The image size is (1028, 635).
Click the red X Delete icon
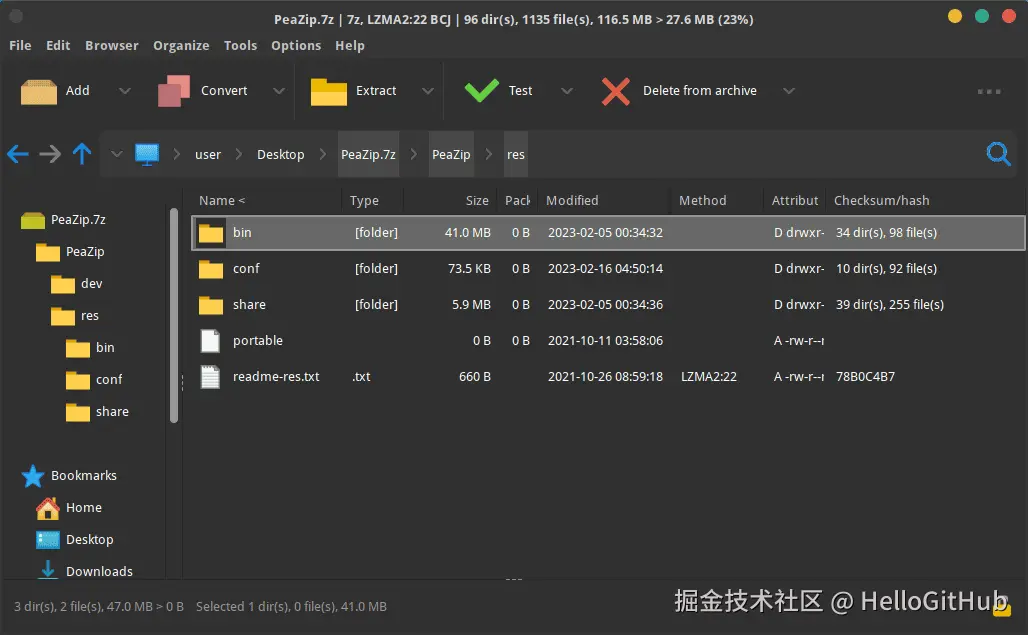616,91
